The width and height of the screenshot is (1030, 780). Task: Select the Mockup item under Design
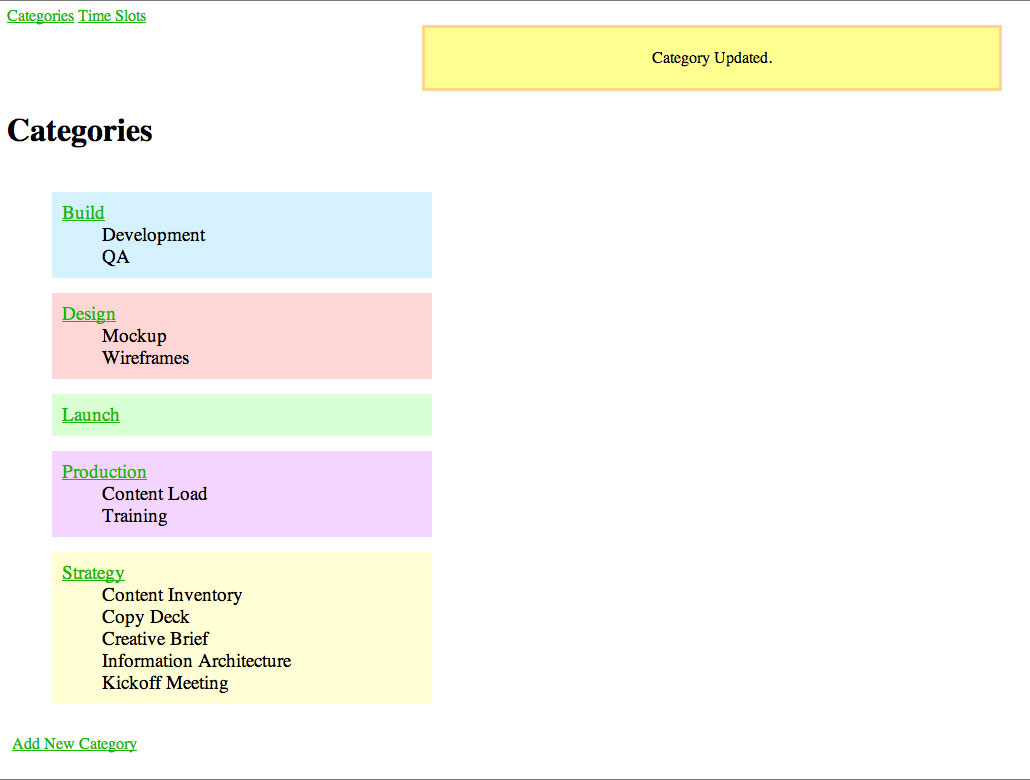[x=134, y=336]
